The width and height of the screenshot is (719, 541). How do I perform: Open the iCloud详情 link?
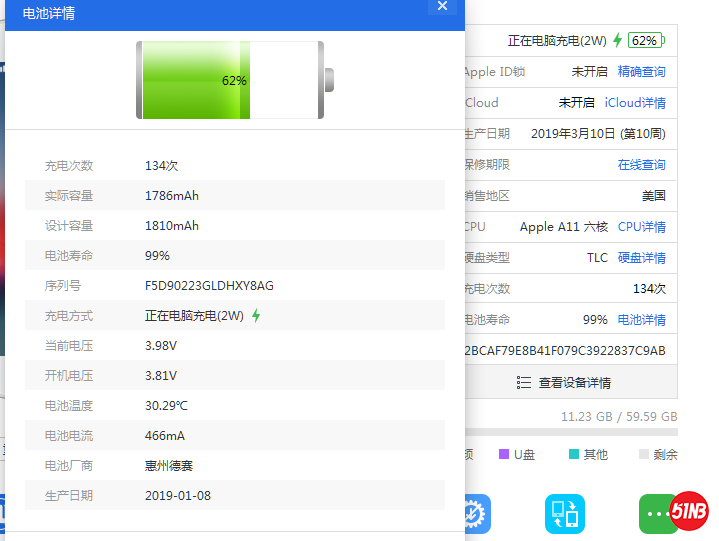tap(634, 103)
